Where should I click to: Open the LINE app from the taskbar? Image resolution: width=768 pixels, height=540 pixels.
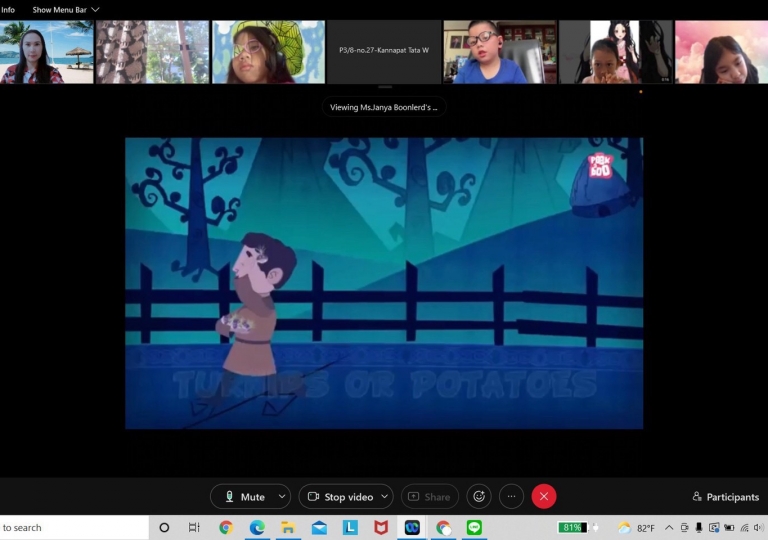474,527
